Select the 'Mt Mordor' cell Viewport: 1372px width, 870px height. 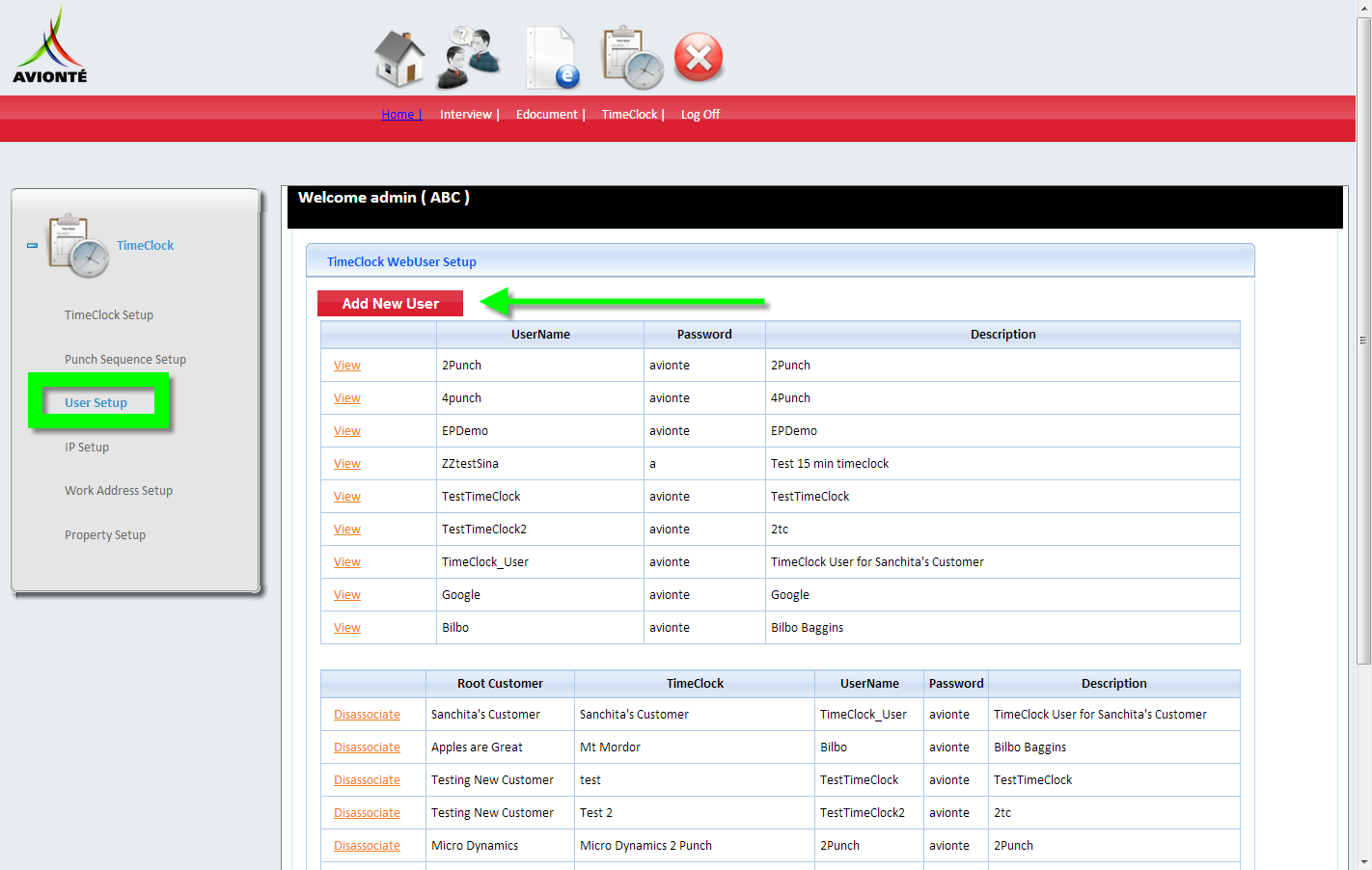[695, 748]
